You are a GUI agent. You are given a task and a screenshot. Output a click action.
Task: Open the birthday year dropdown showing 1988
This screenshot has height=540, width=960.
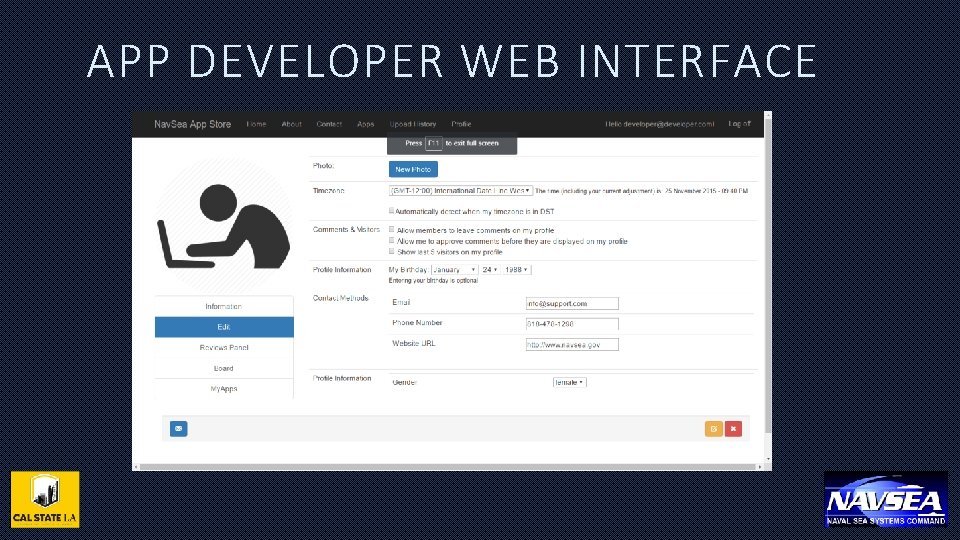(x=516, y=269)
